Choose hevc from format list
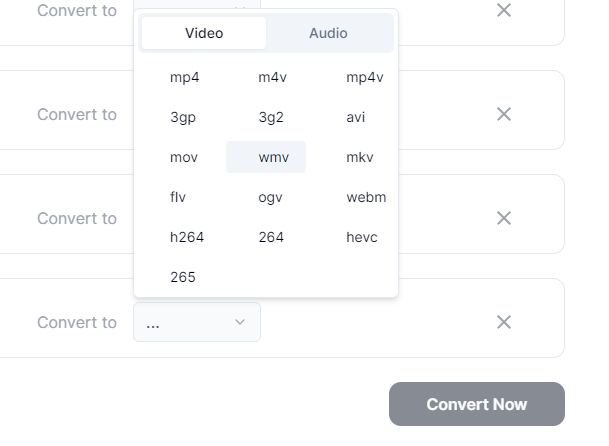 [362, 237]
